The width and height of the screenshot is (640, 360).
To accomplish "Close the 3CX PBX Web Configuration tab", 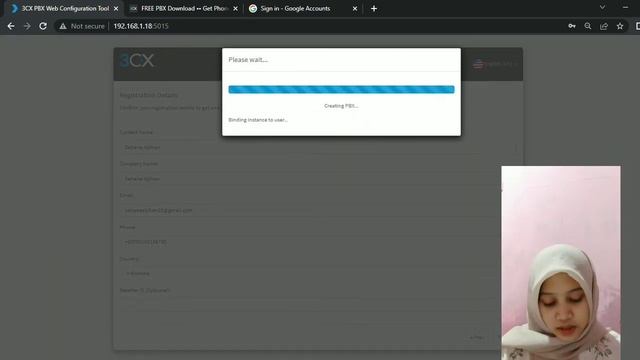I will pos(116,9).
